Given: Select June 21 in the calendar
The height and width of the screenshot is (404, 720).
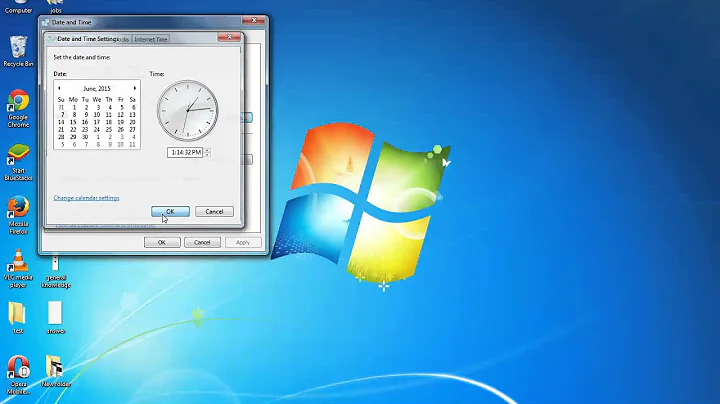Looking at the screenshot, I should click(61, 129).
